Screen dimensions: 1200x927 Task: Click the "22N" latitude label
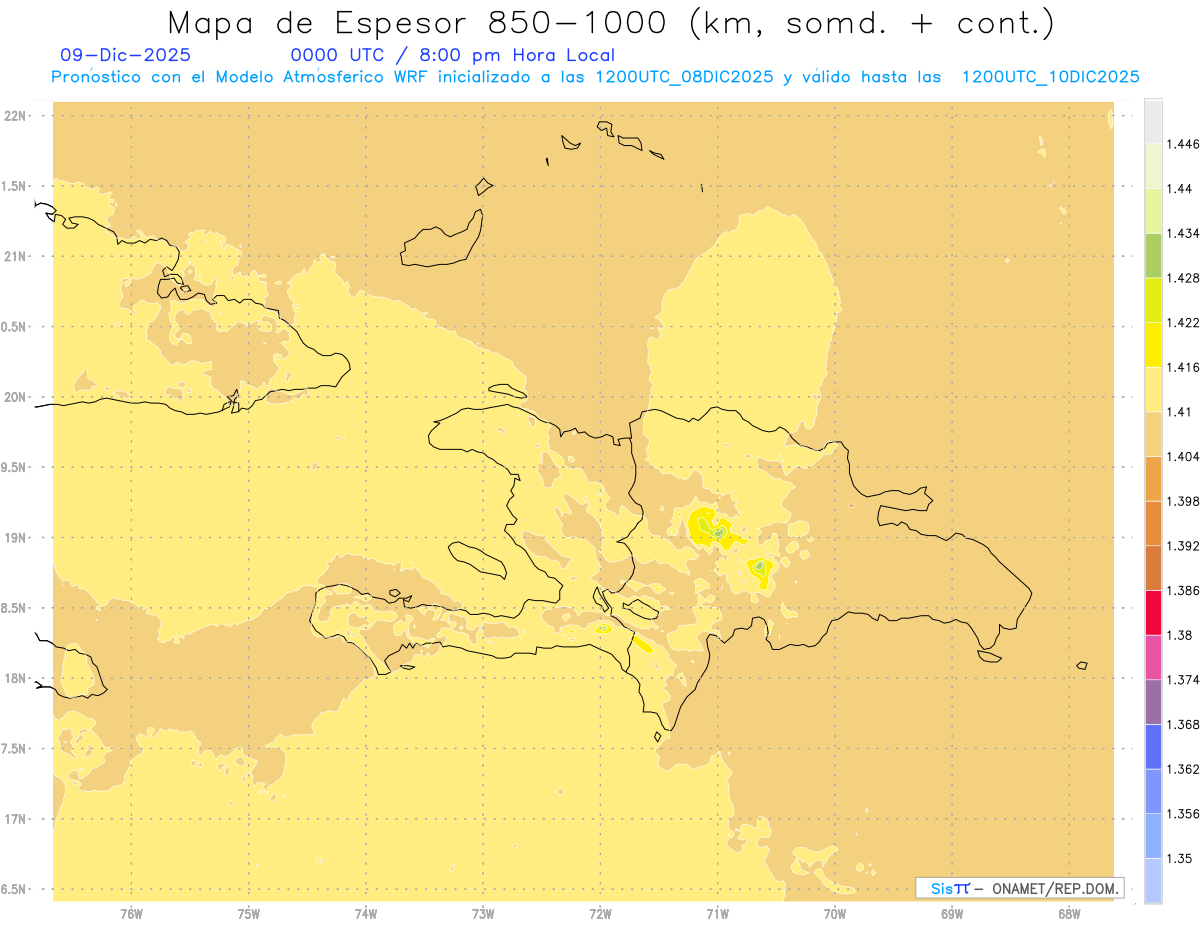[x=16, y=116]
